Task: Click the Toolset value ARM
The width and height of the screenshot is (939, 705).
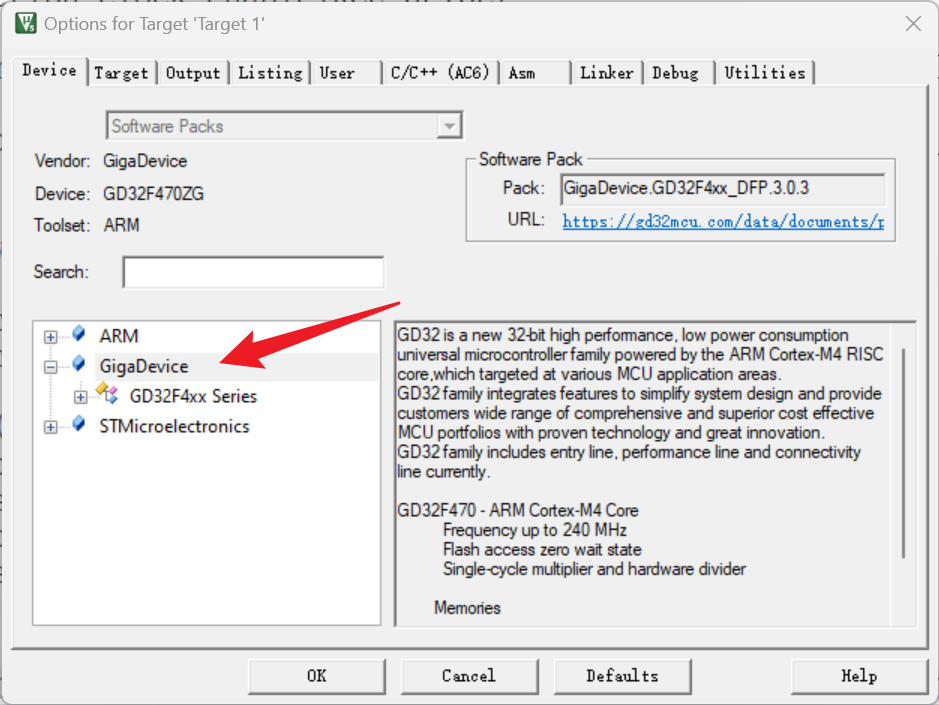Action: coord(122,225)
